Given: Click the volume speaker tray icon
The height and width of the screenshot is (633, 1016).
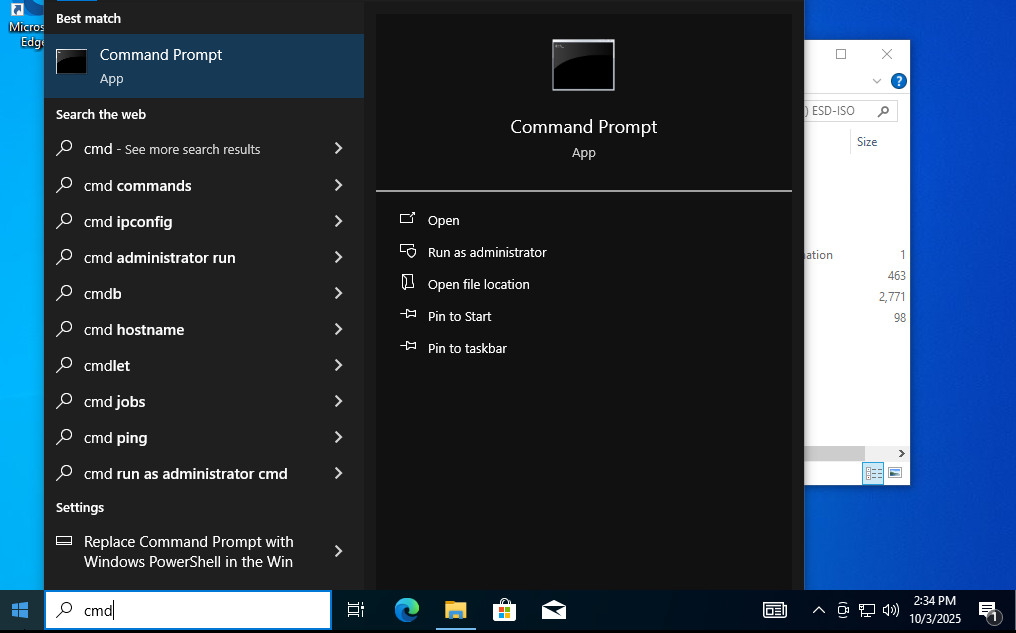Looking at the screenshot, I should [891, 610].
